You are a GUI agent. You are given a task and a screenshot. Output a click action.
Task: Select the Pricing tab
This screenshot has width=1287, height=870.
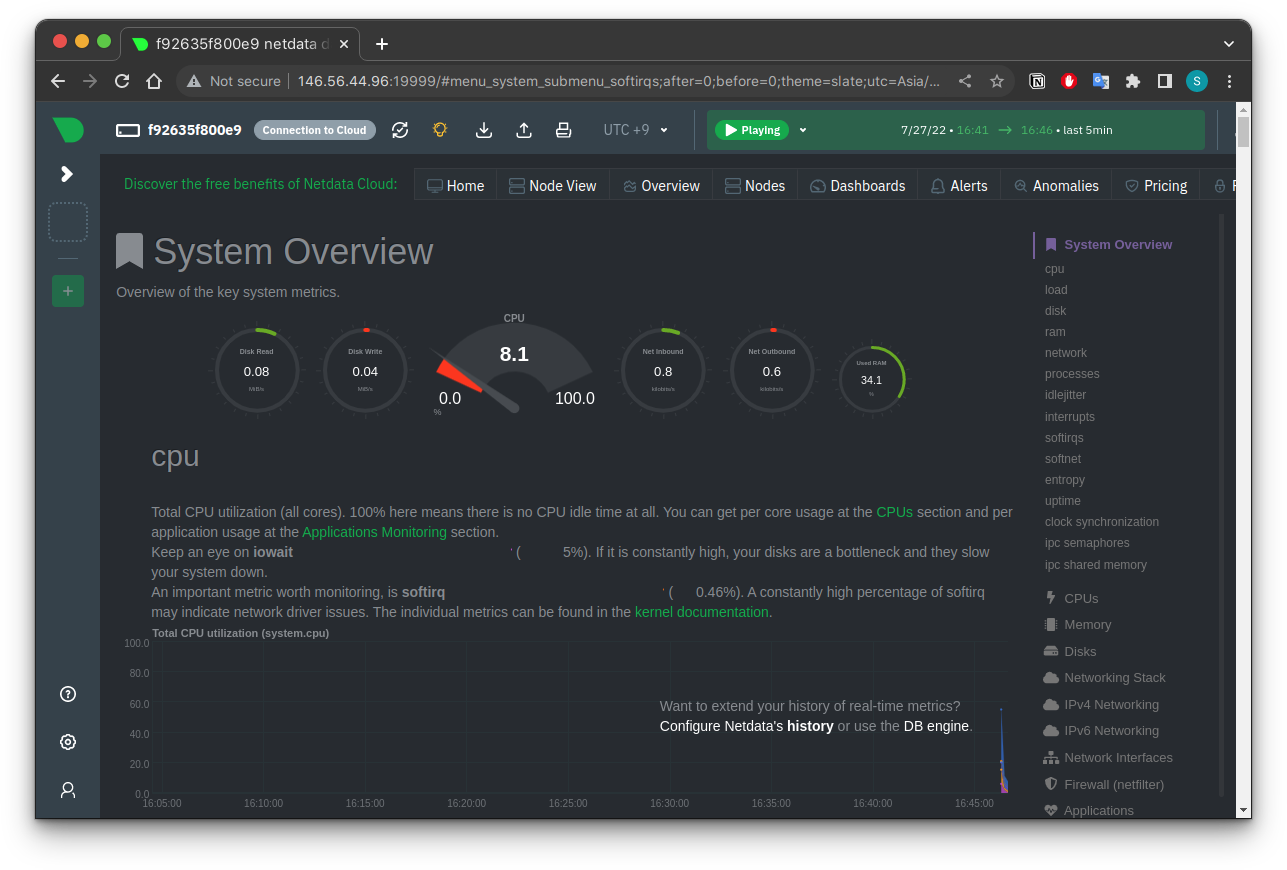[x=1156, y=186]
